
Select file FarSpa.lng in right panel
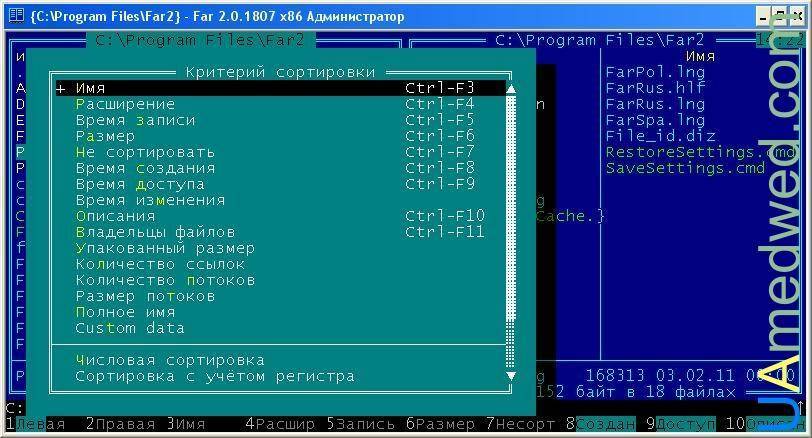655,120
